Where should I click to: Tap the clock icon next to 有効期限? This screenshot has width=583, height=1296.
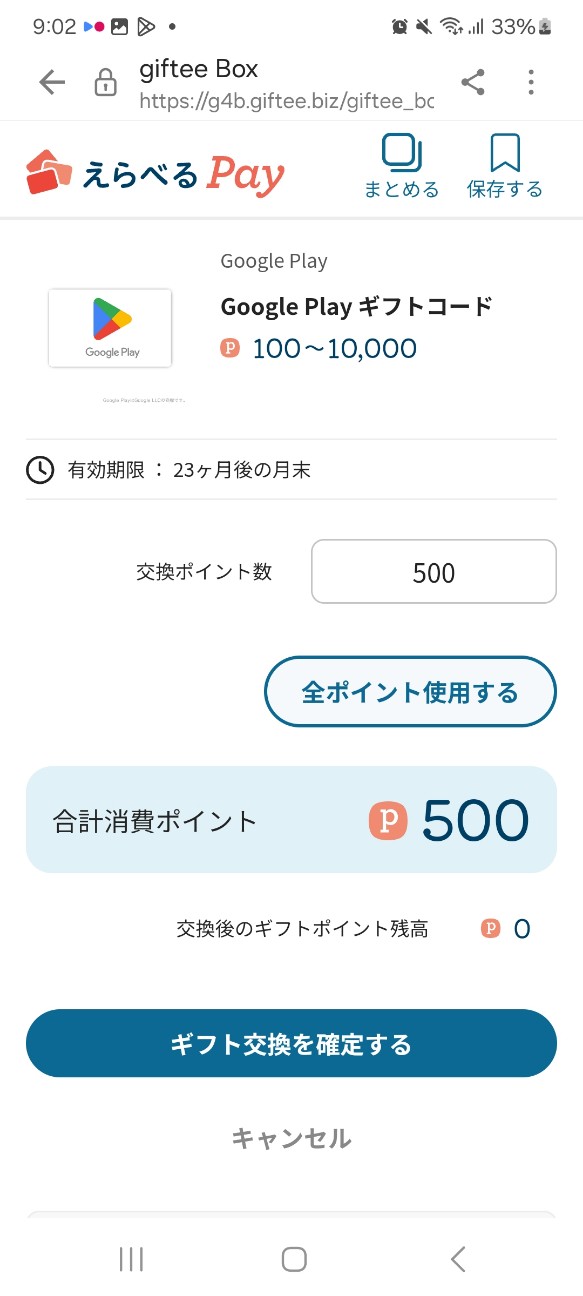point(39,467)
